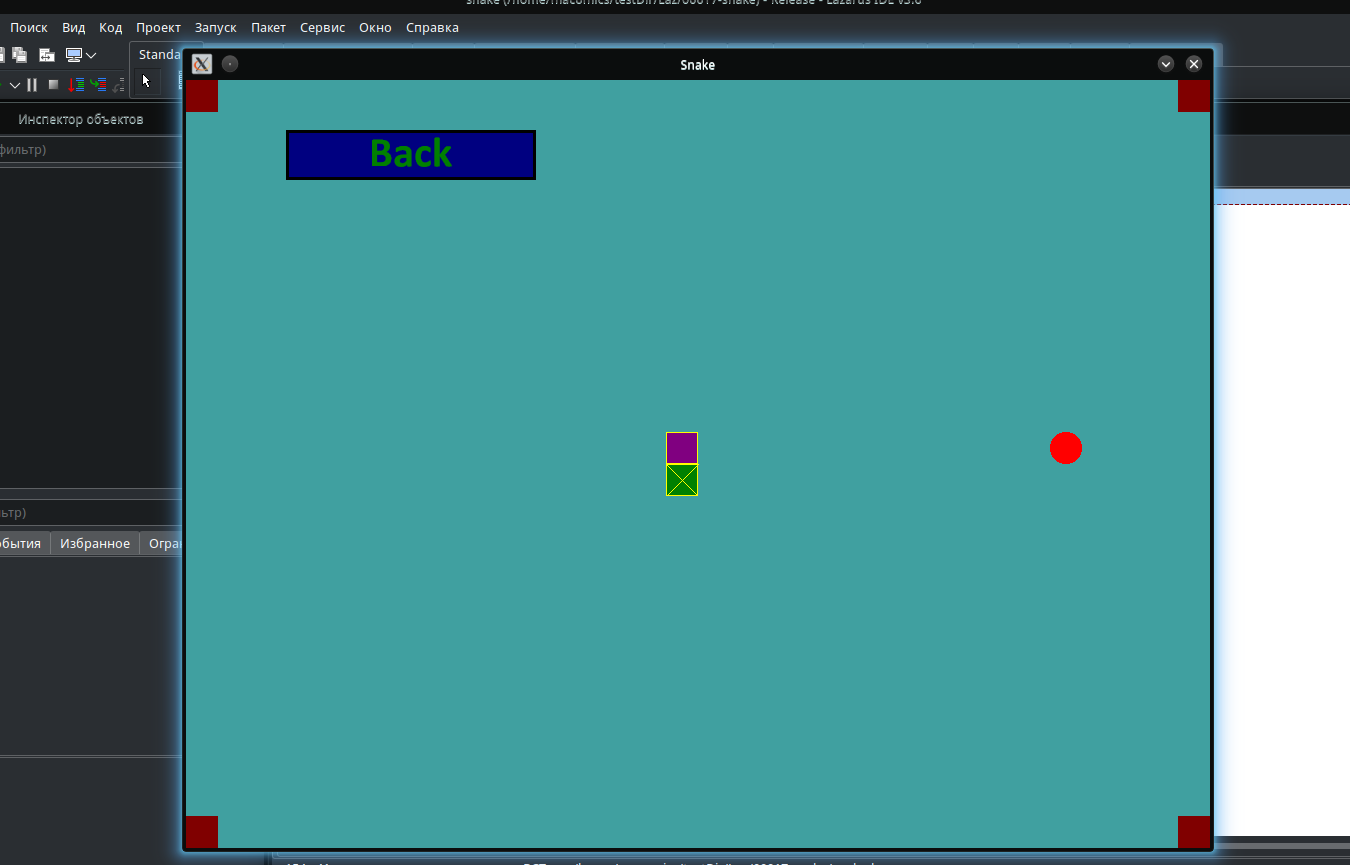Expand the run button dropdown arrow
The image size is (1350, 865).
(x=15, y=85)
